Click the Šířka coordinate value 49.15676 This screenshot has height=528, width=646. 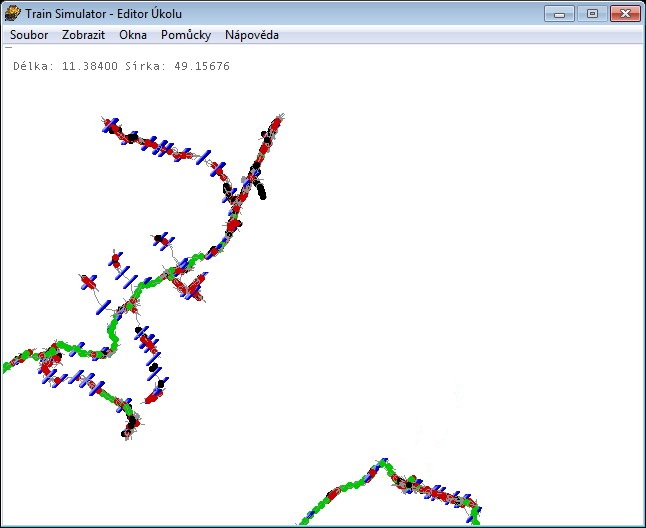202,66
